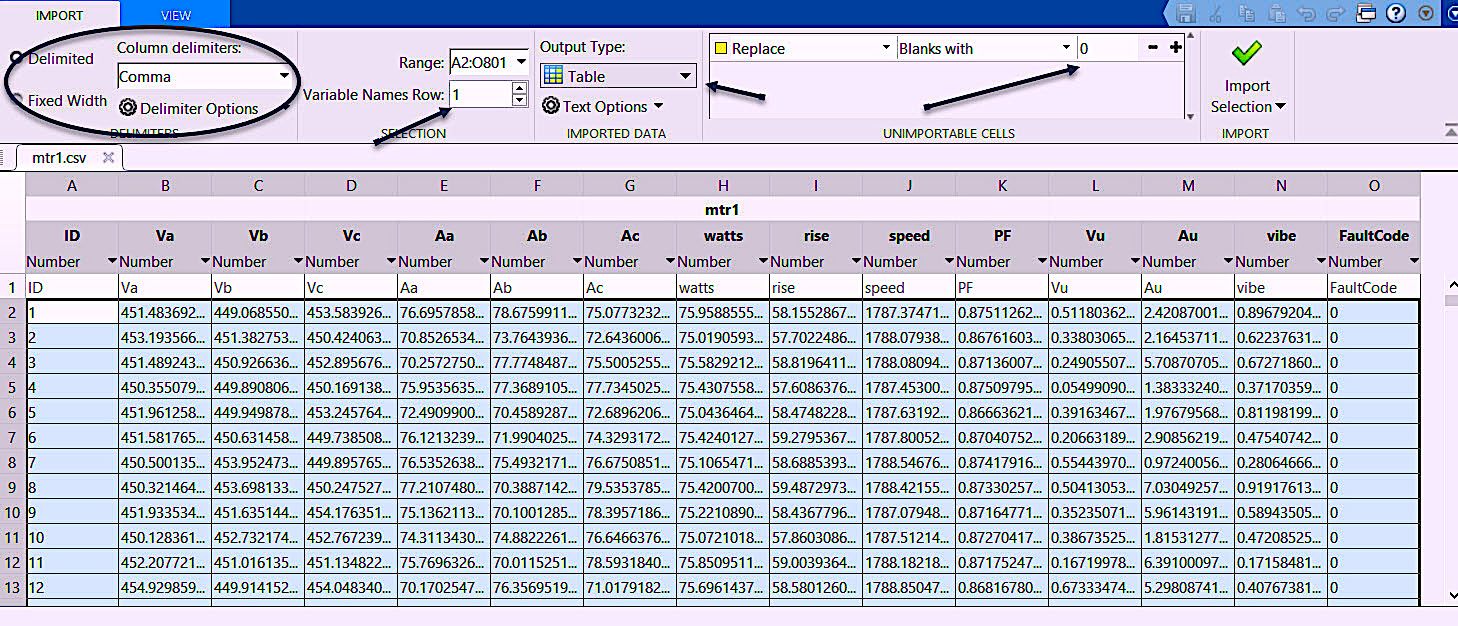Click the Switch Windows icon
The width and height of the screenshot is (1458, 626).
(1367, 13)
